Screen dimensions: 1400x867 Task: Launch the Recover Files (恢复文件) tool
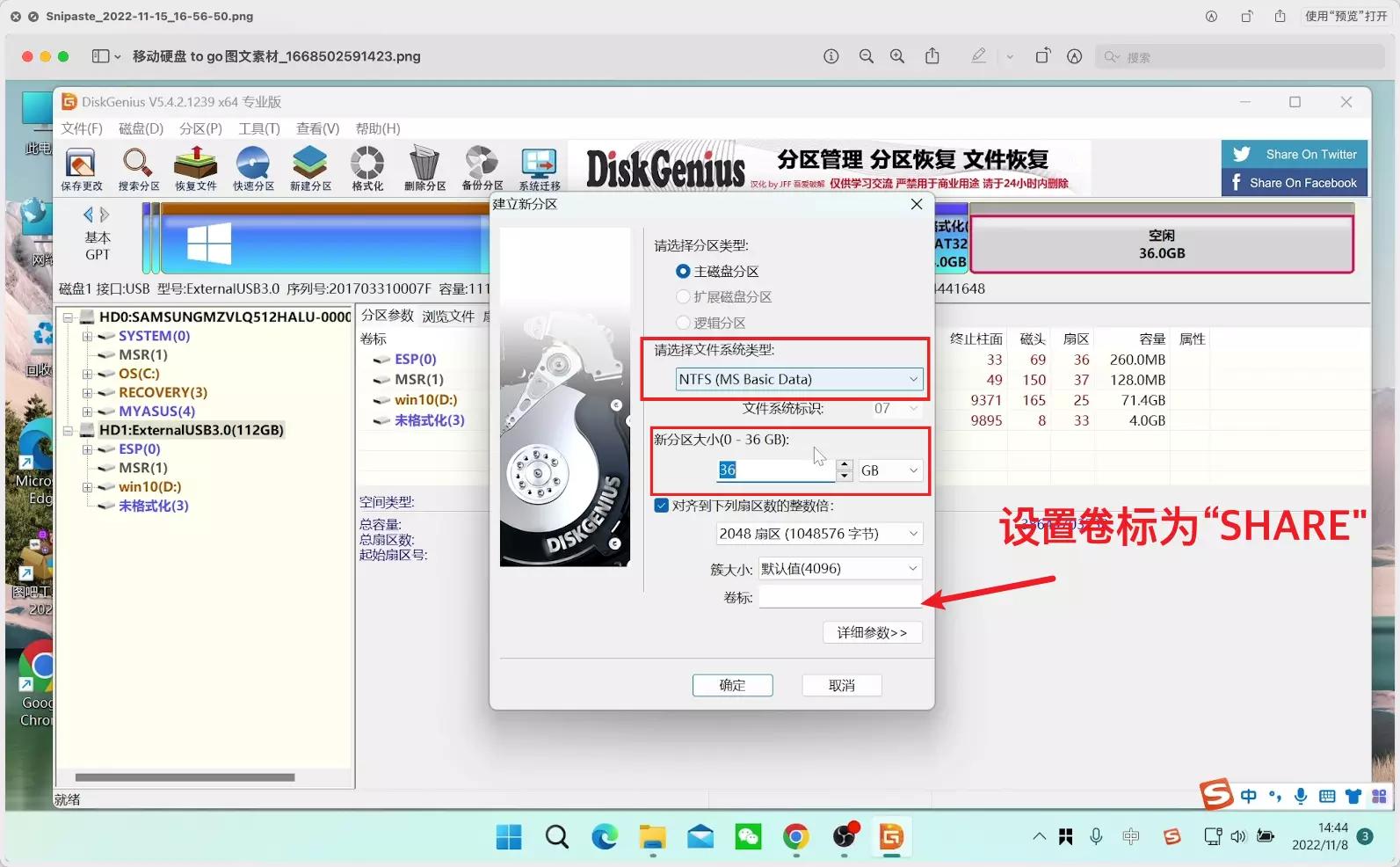(195, 169)
